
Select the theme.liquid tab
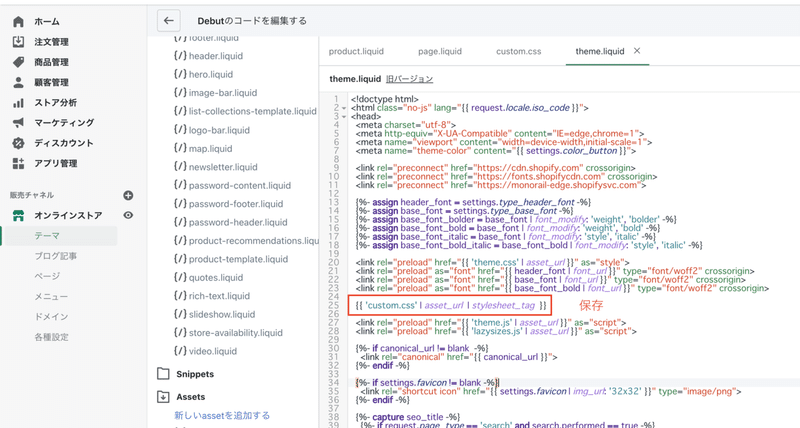[x=599, y=51]
